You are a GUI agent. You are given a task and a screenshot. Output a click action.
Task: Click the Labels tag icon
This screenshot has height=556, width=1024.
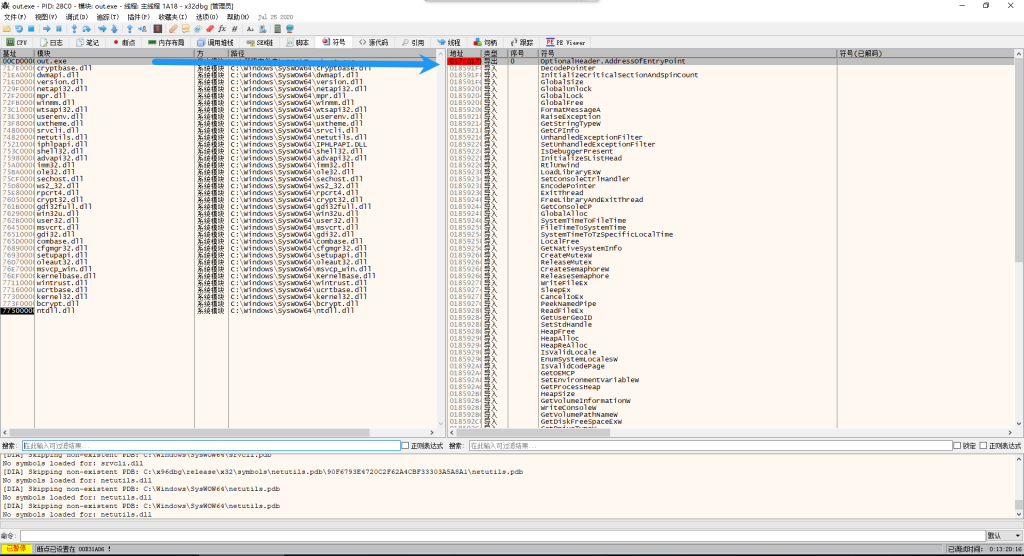coord(197,29)
